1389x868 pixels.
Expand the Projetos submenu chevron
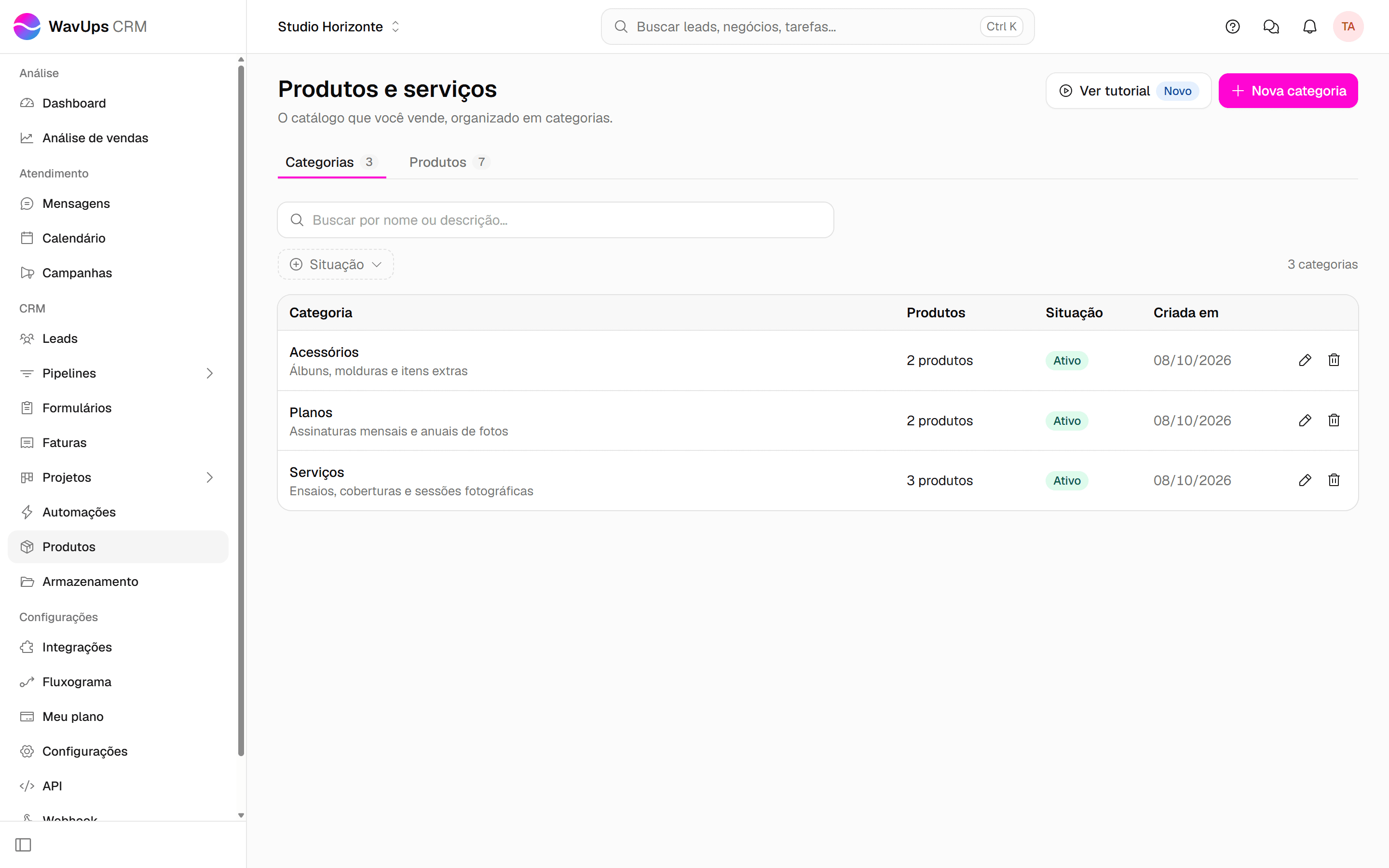pyautogui.click(x=209, y=477)
